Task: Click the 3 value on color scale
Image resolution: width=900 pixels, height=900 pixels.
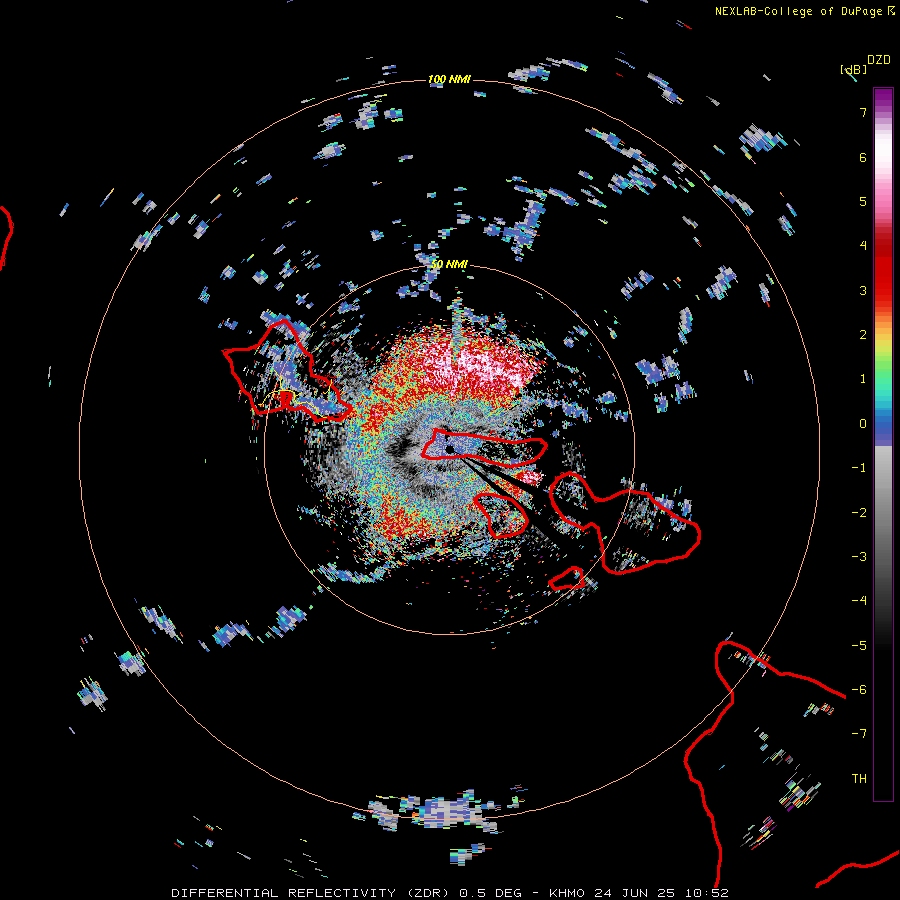Action: [863, 290]
